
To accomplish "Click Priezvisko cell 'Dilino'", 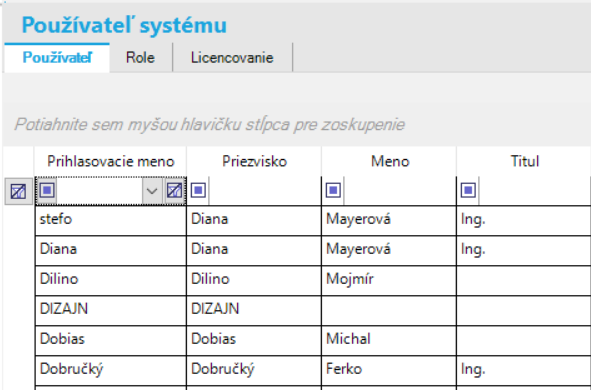I will click(x=254, y=280).
